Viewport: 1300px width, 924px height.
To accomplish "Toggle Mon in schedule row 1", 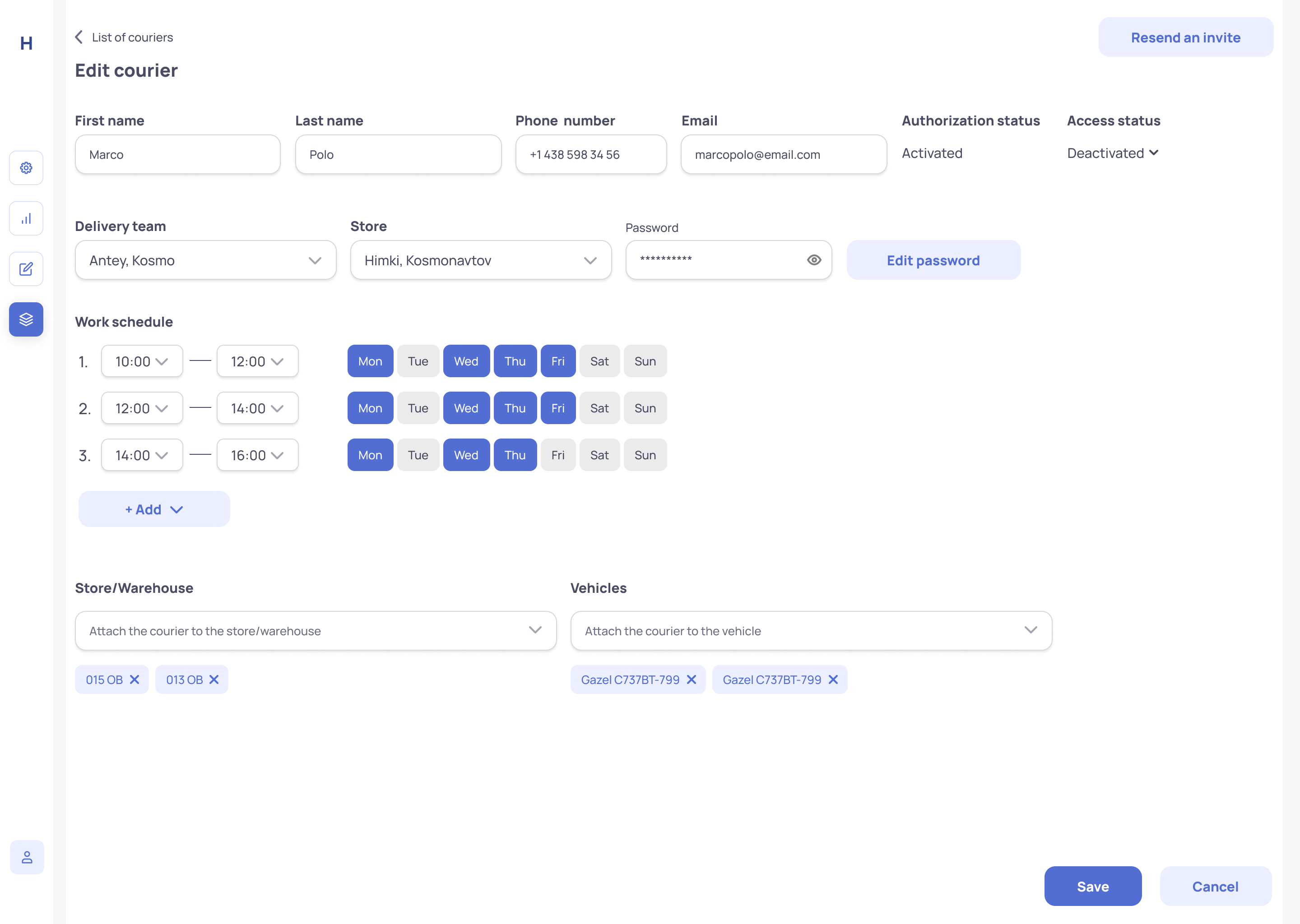I will [x=371, y=361].
